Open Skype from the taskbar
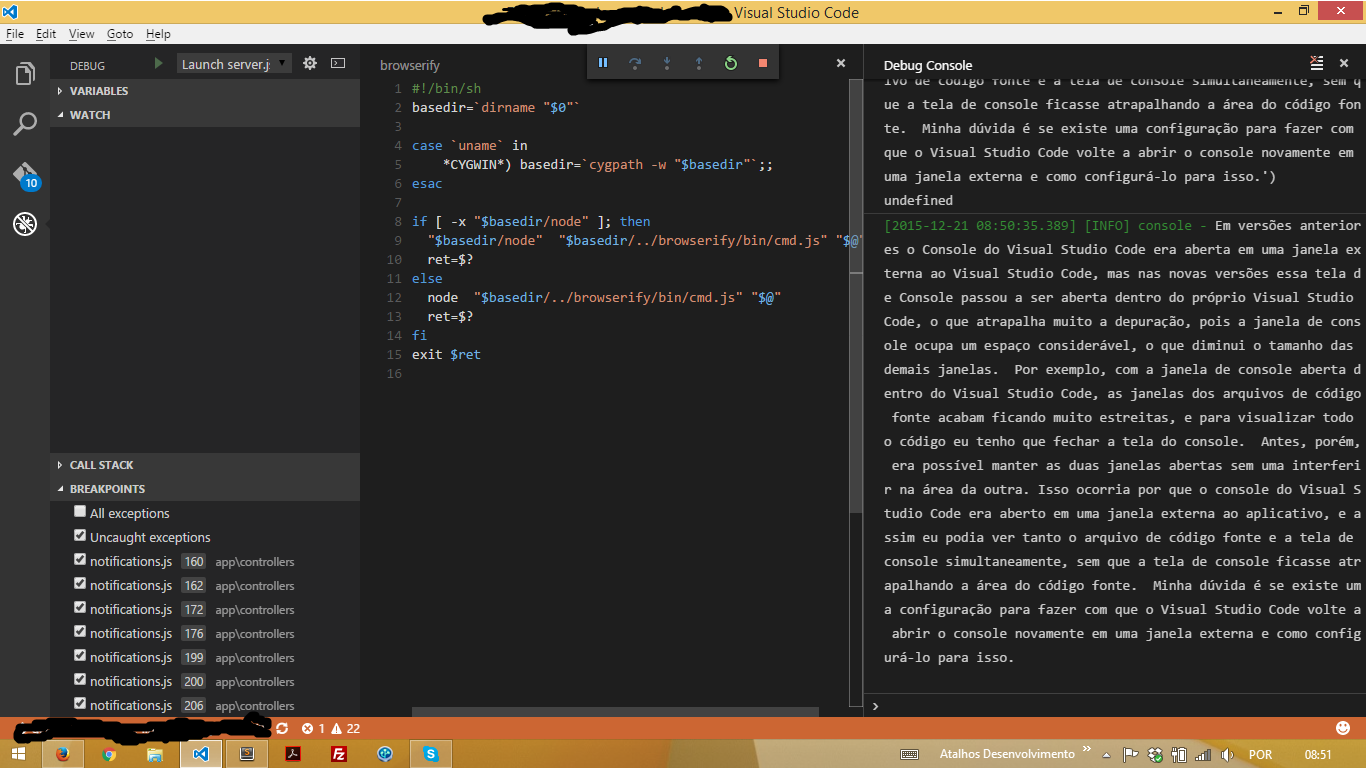This screenshot has width=1366, height=768. (x=431, y=754)
